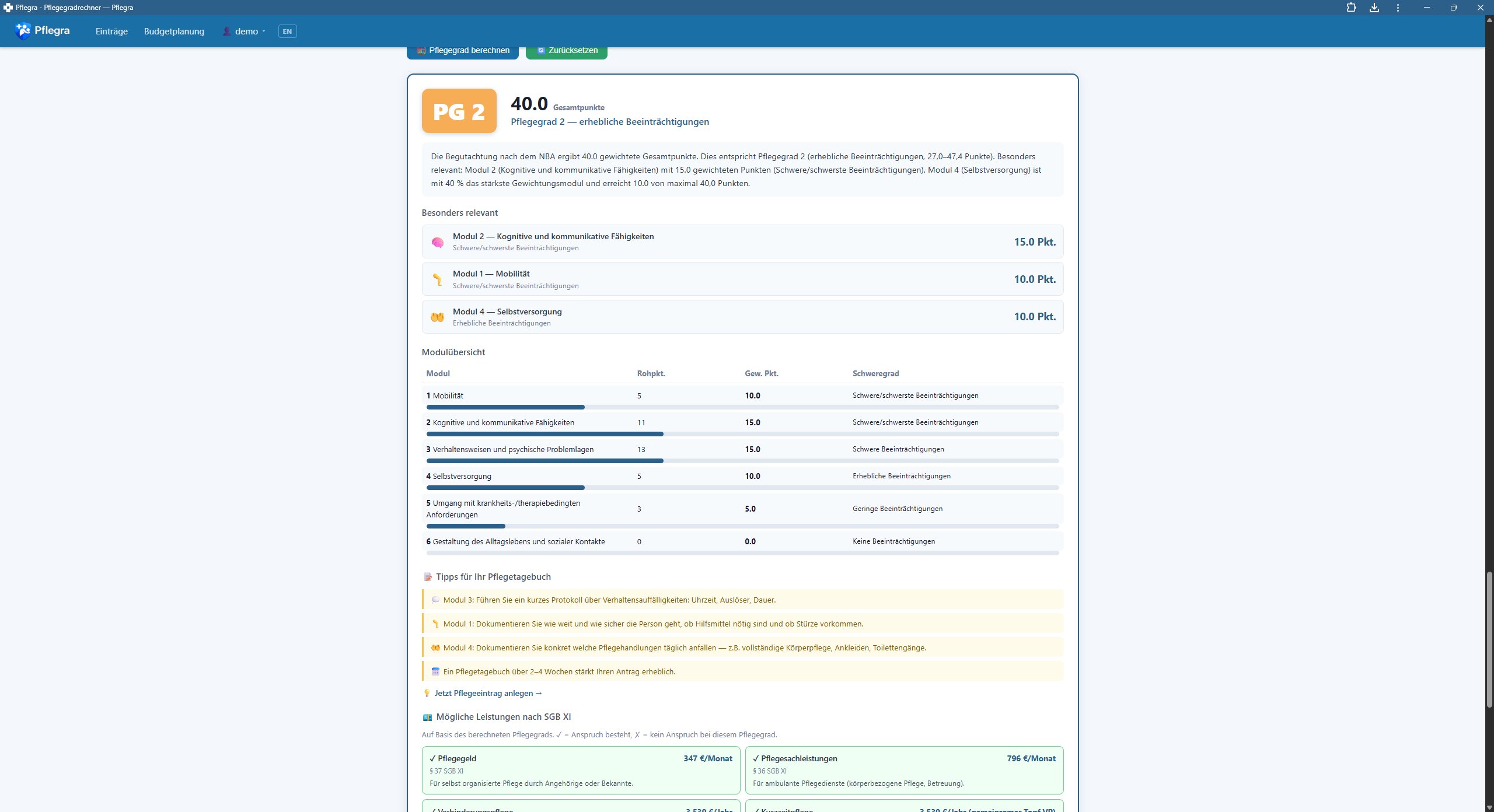Image resolution: width=1494 pixels, height=812 pixels.
Task: Open the extensions puzzle icon in title bar
Action: pyautogui.click(x=1351, y=8)
